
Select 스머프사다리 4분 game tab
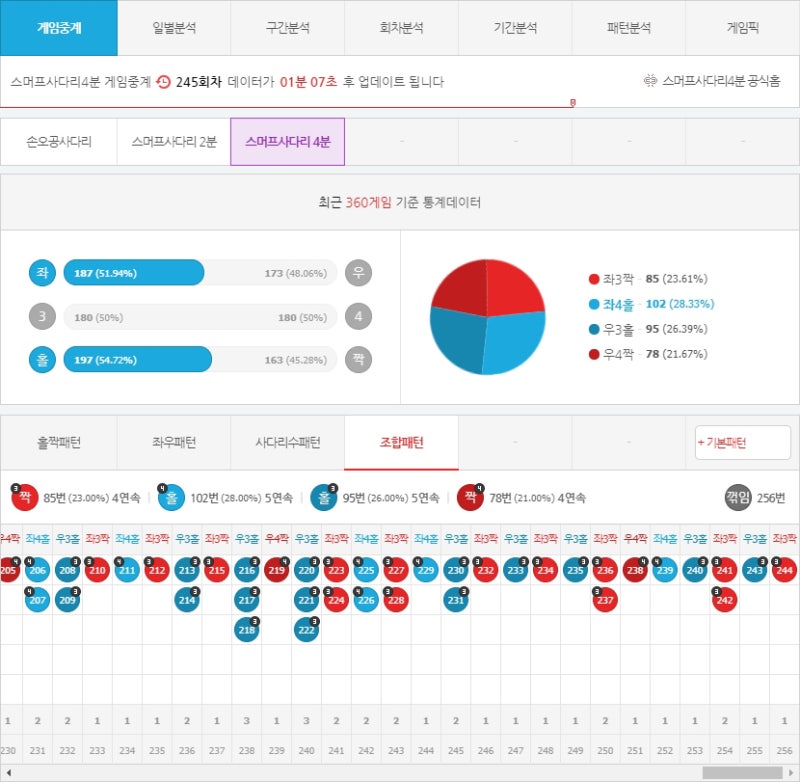(288, 141)
